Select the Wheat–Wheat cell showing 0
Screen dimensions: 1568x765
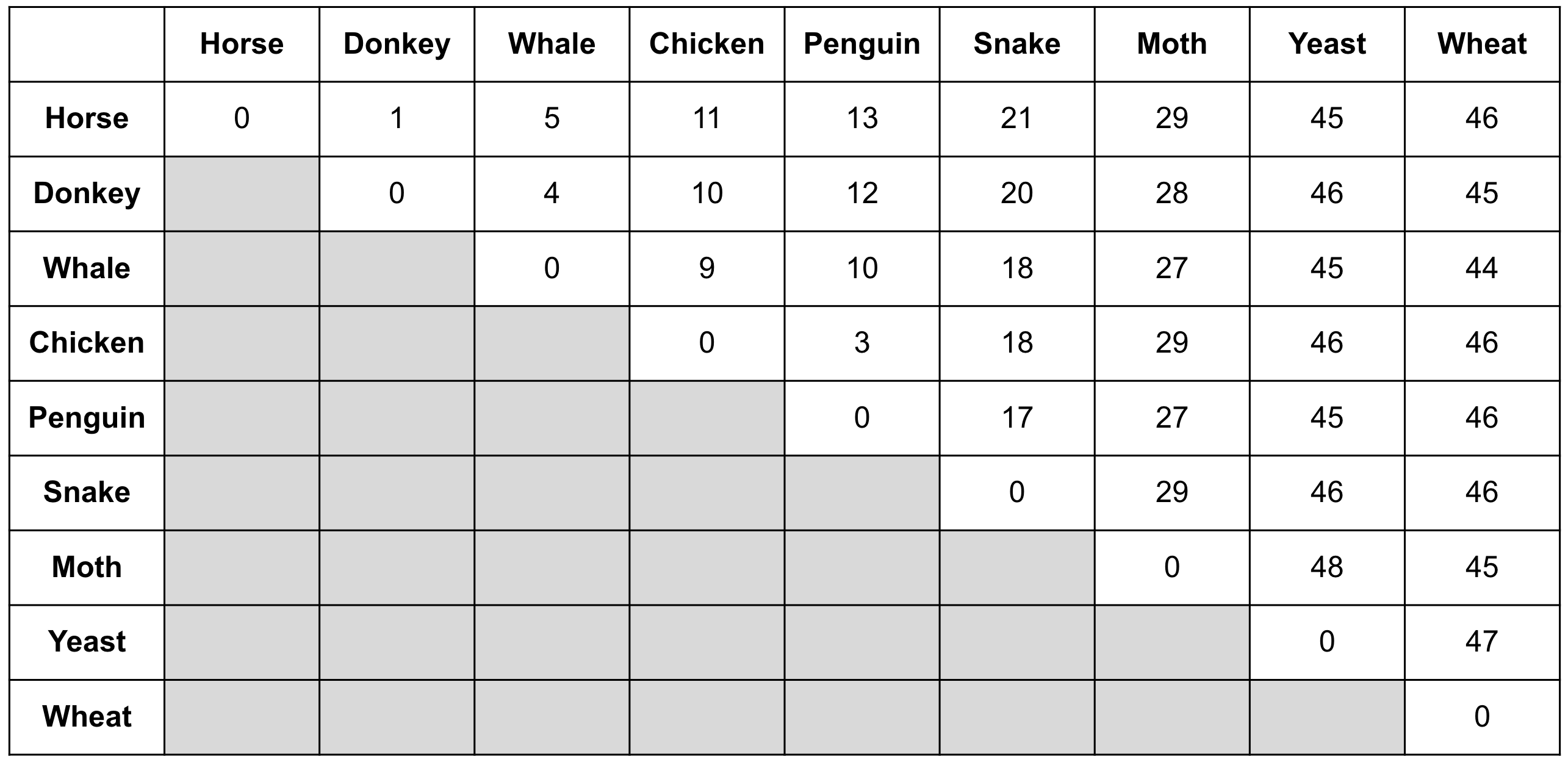[x=1482, y=717]
